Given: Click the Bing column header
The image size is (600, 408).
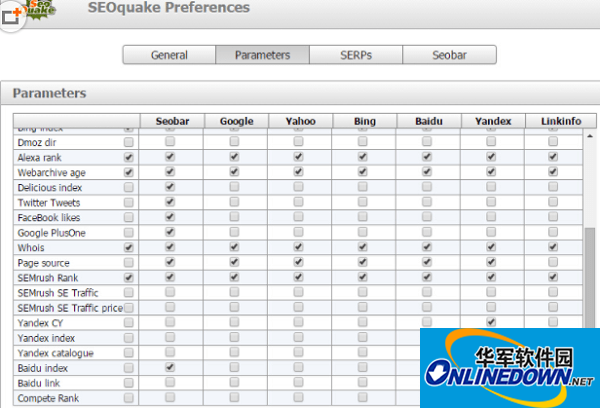Looking at the screenshot, I should tap(365, 121).
